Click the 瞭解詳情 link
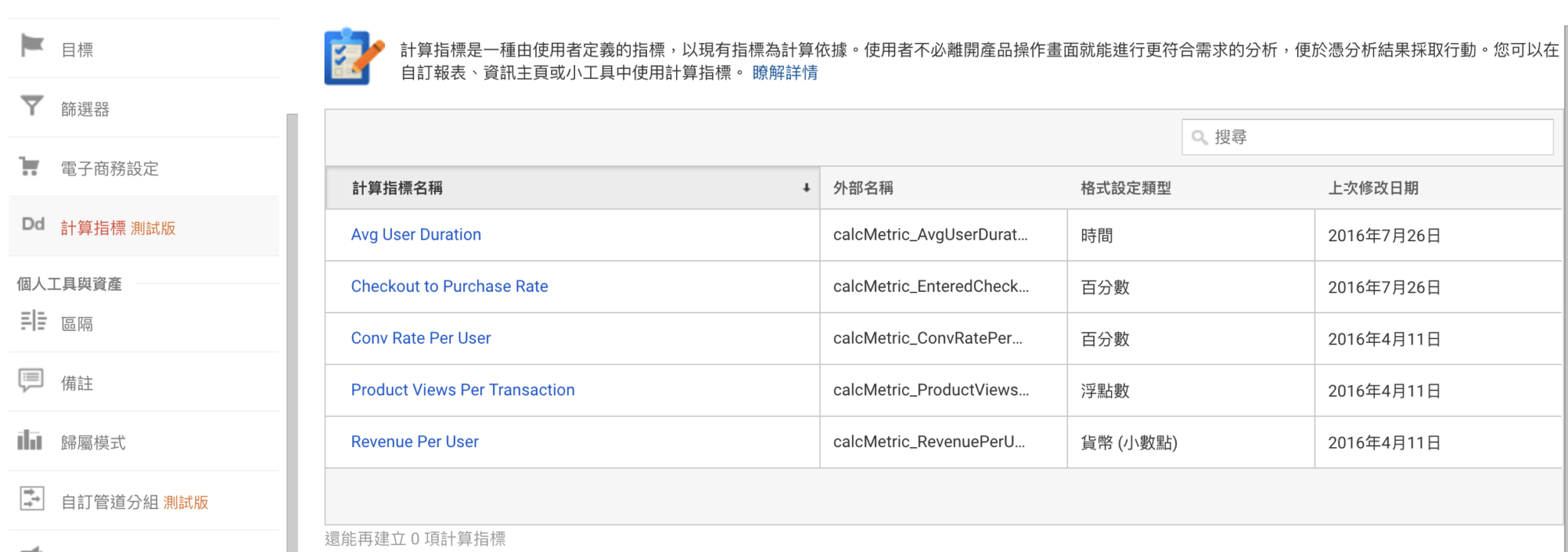The height and width of the screenshot is (552, 1568). coord(785,73)
